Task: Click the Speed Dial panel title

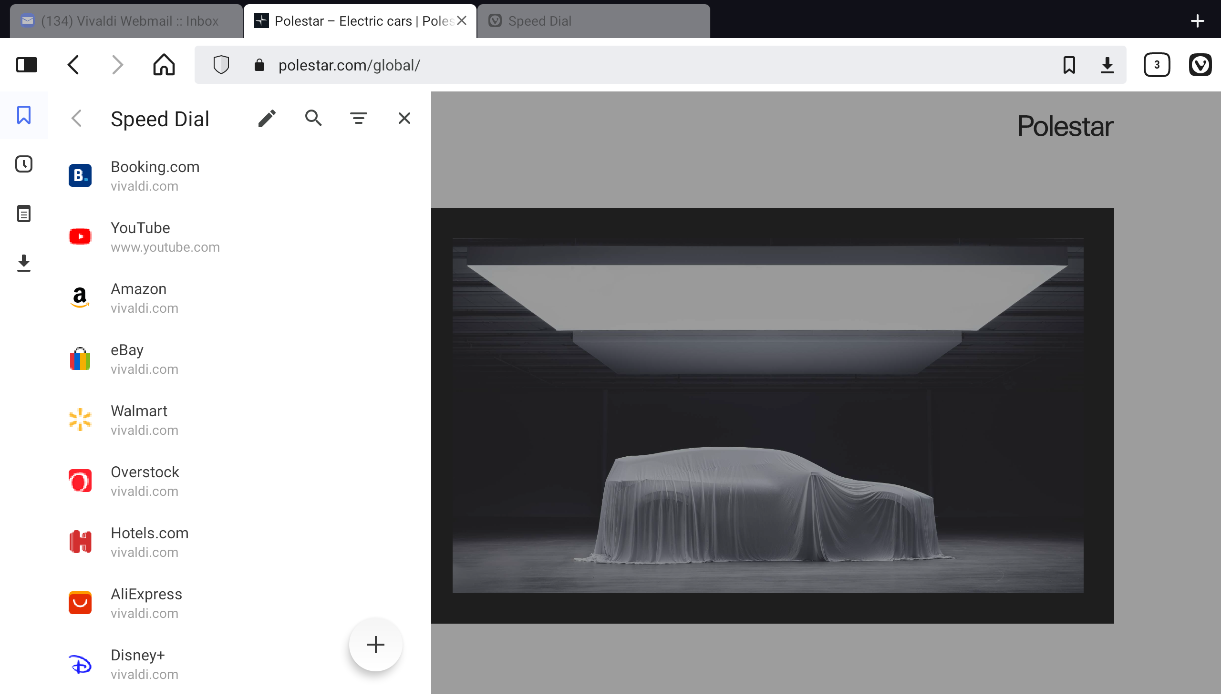Action: click(160, 119)
